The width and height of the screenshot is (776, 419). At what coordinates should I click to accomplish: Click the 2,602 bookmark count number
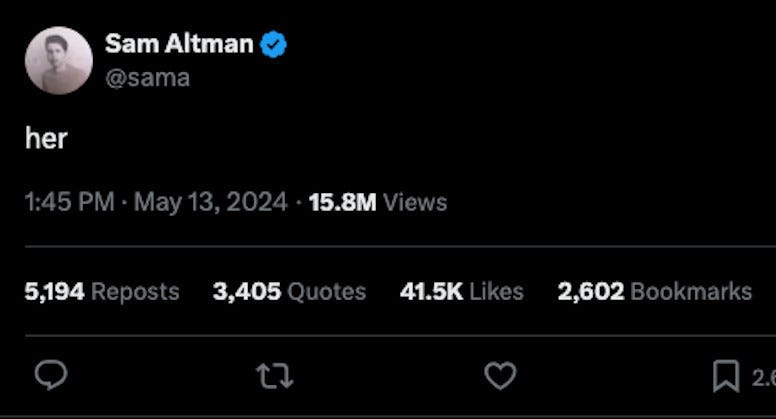tap(591, 291)
